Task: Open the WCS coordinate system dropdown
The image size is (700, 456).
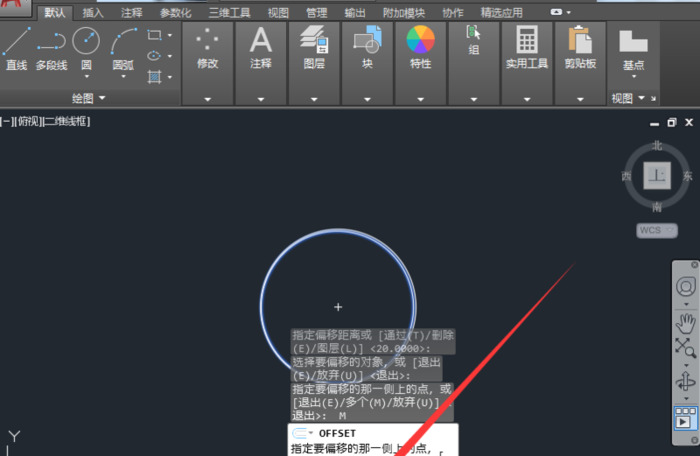Action: click(657, 230)
